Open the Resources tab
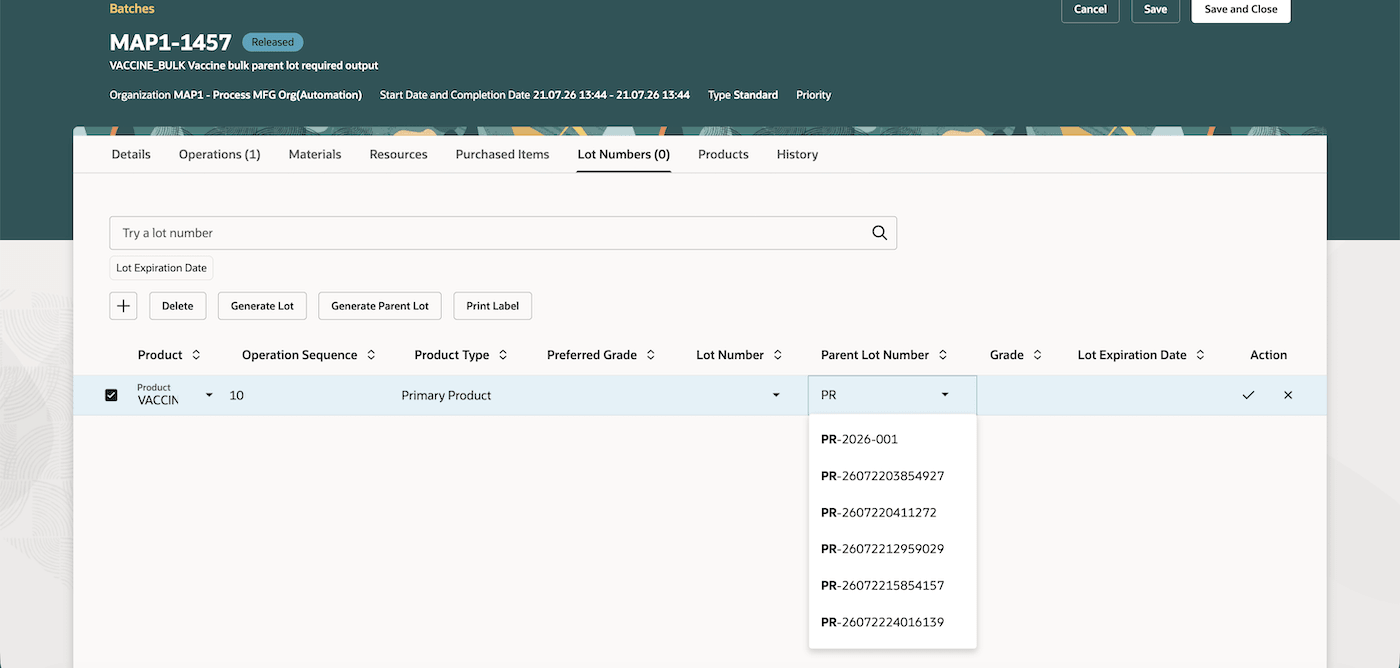The width and height of the screenshot is (1400, 668). coord(398,154)
